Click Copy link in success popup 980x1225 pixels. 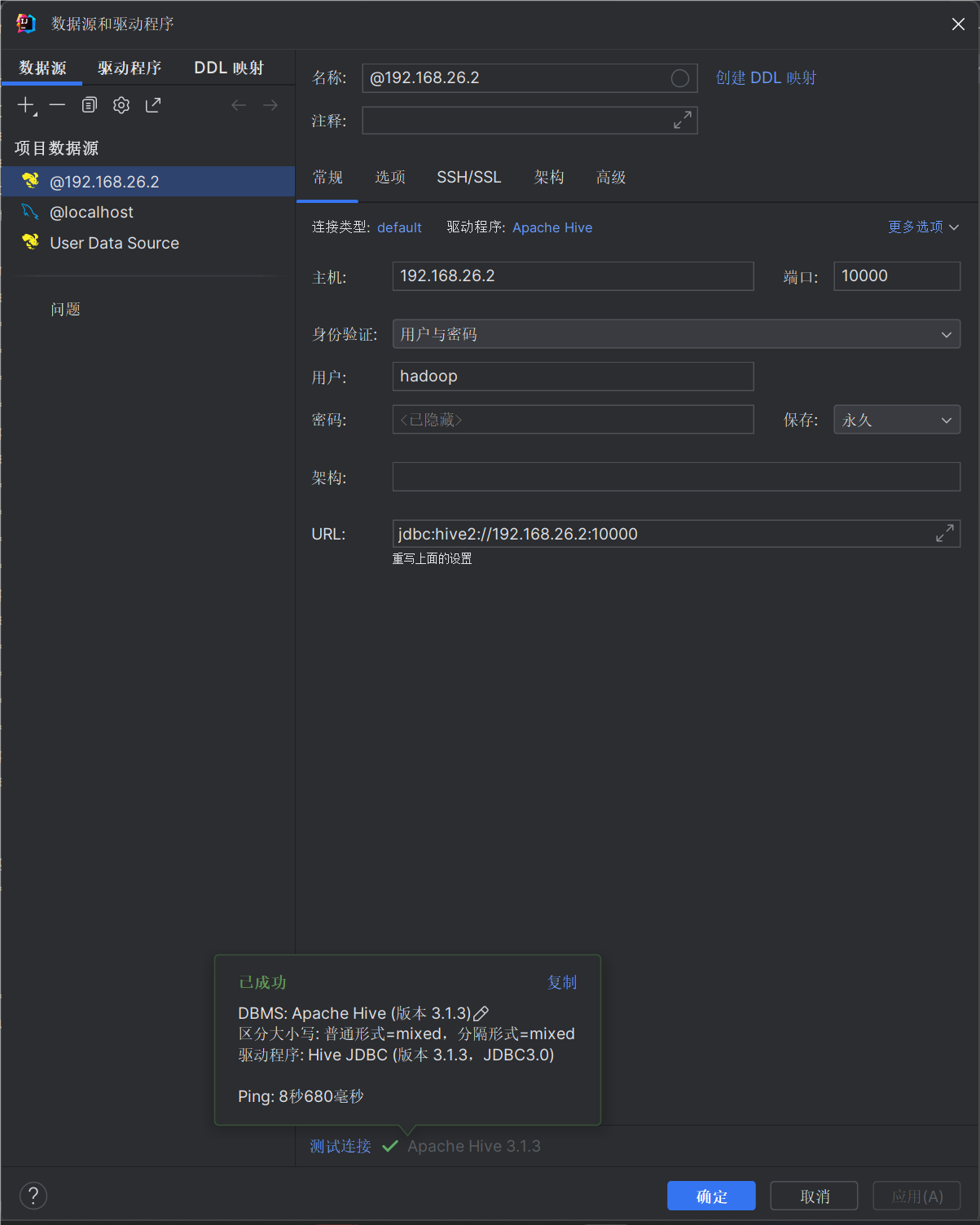[562, 982]
